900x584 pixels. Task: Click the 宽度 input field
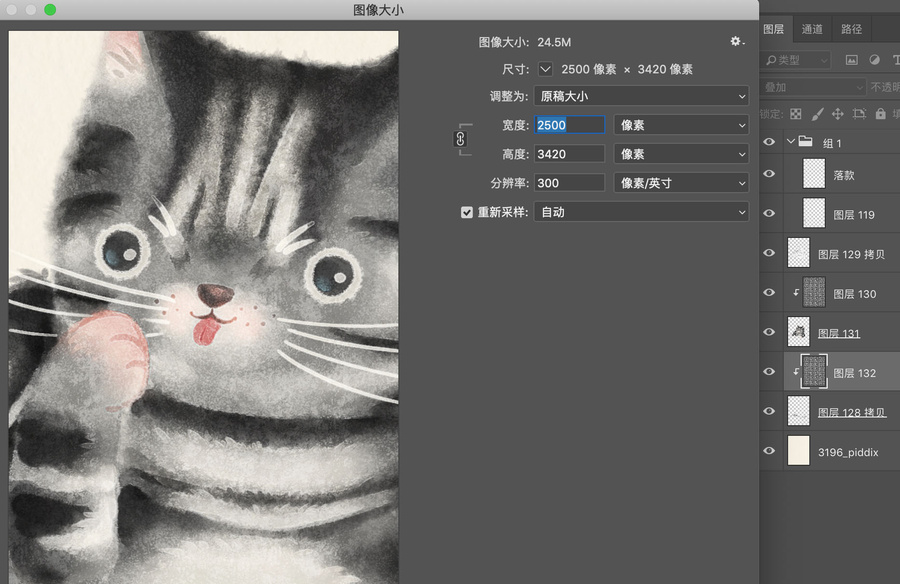pos(569,125)
